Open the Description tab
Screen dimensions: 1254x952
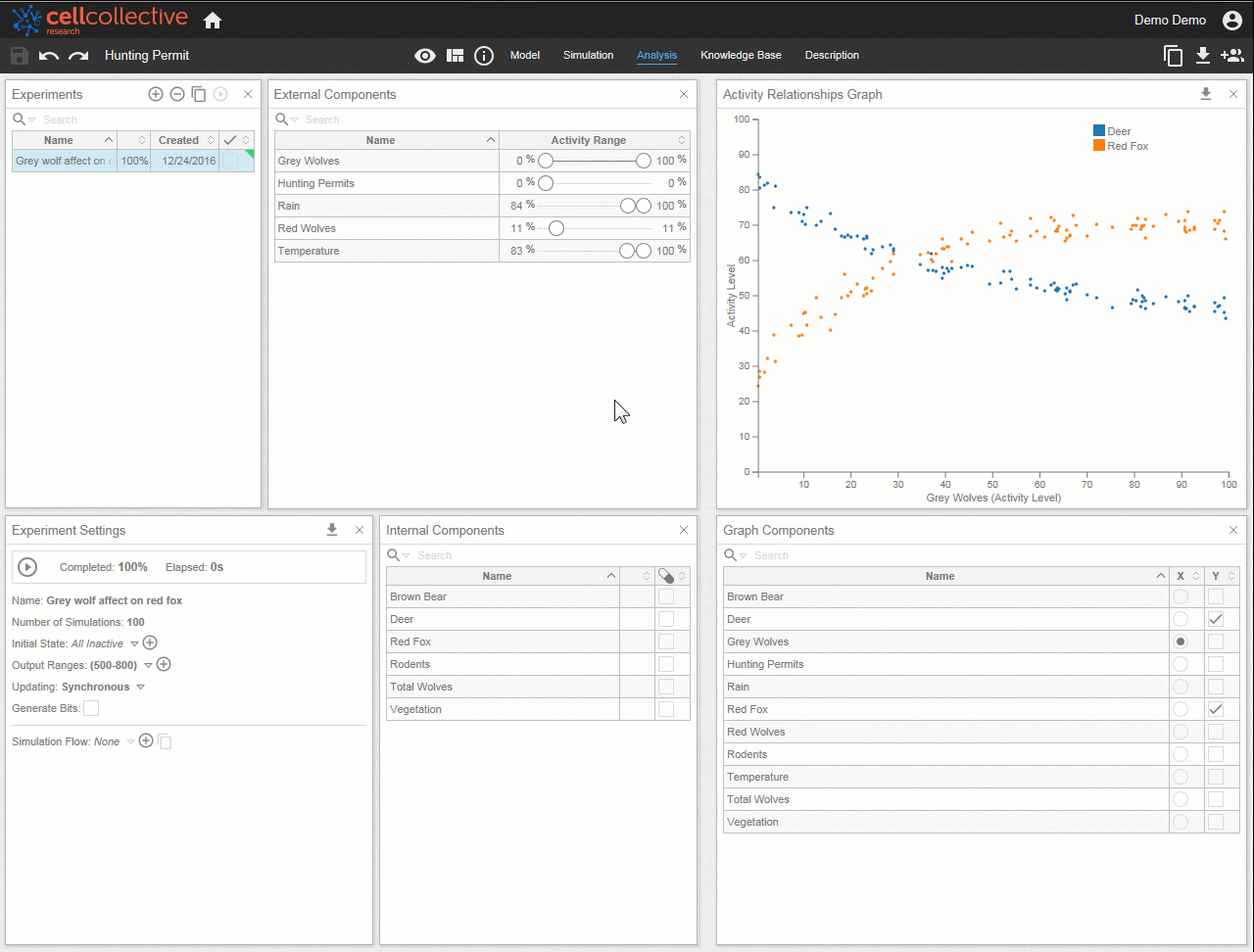pyautogui.click(x=832, y=55)
